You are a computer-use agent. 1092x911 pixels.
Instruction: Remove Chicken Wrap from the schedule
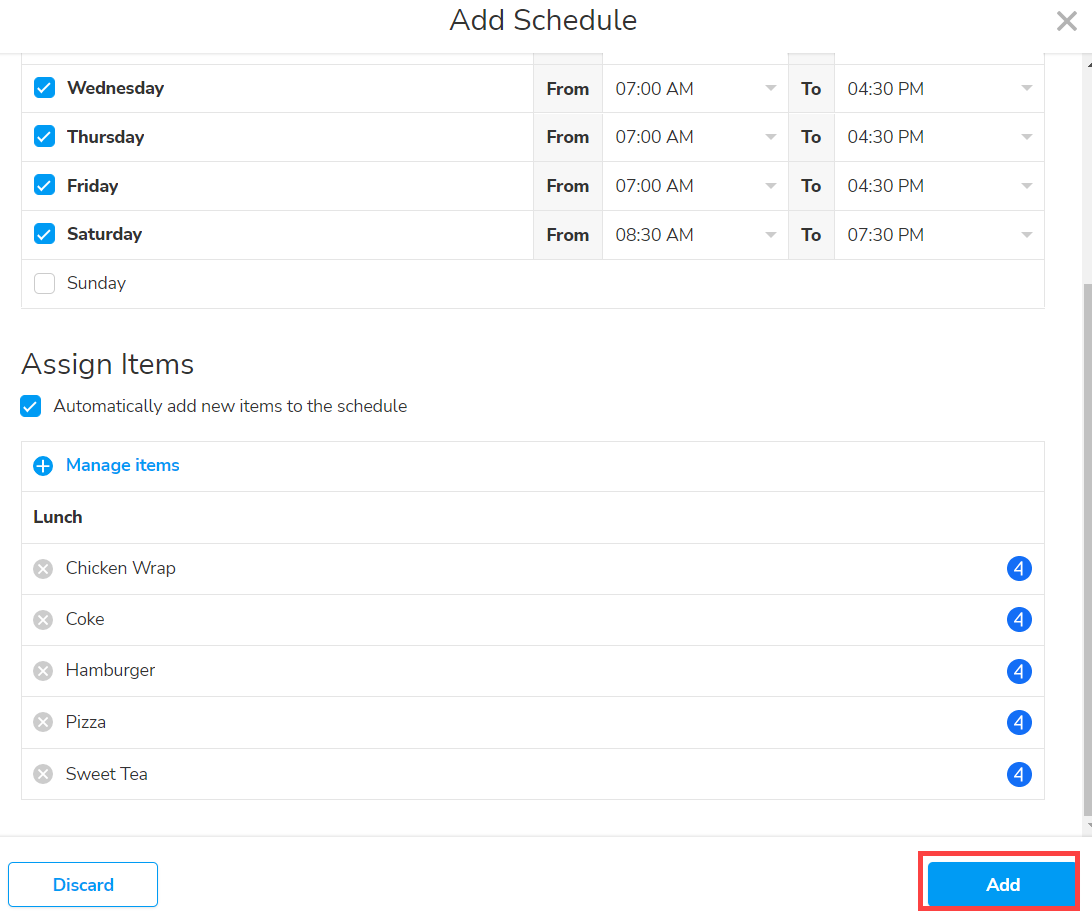tap(43, 569)
